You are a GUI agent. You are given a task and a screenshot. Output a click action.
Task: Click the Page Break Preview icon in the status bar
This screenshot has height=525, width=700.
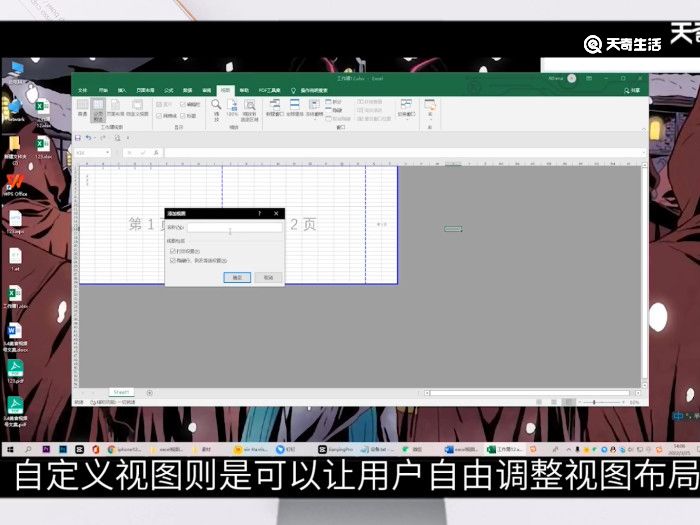568,402
